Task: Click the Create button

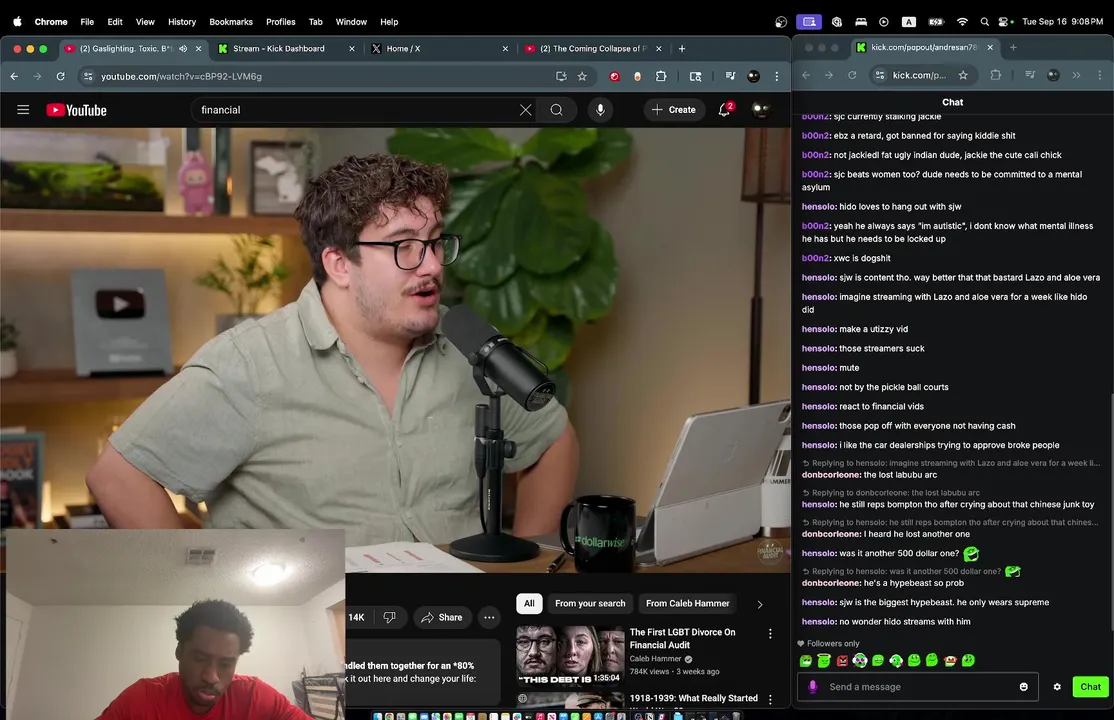Action: coord(674,110)
